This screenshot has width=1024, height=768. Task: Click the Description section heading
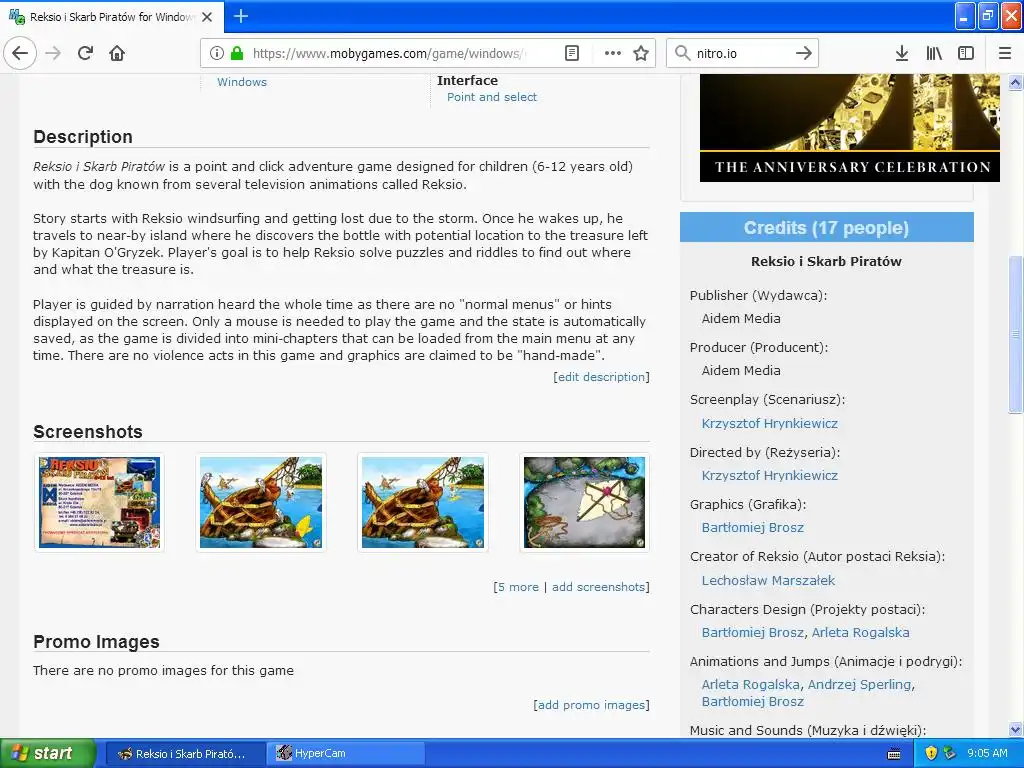tap(83, 136)
